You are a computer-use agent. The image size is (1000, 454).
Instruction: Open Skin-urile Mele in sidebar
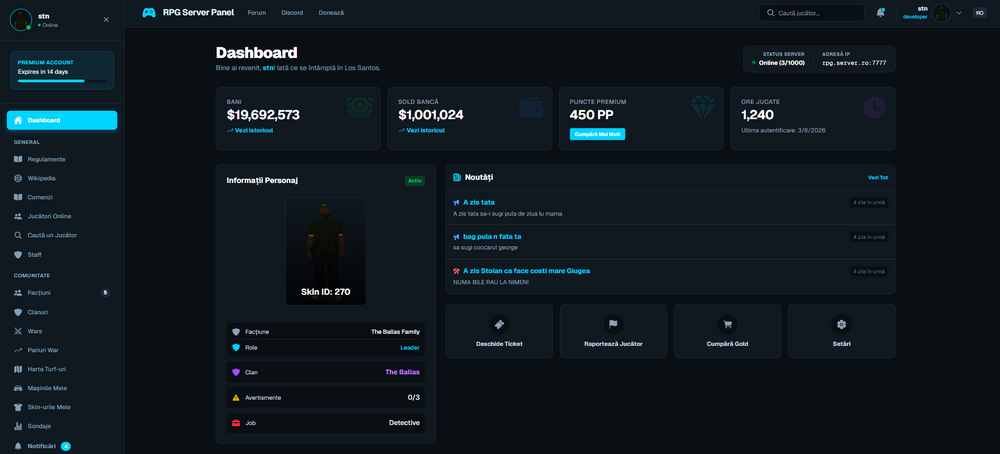tap(62, 407)
